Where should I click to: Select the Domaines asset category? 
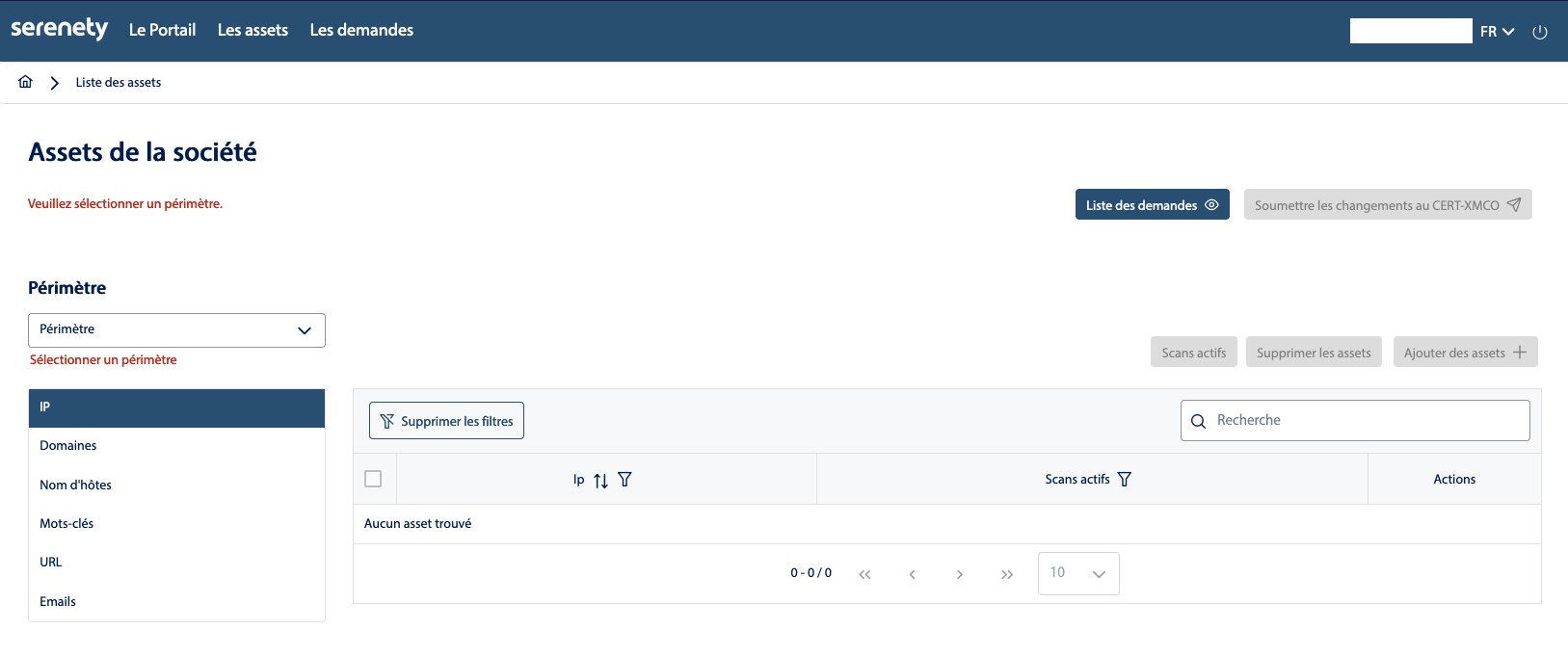pos(68,446)
